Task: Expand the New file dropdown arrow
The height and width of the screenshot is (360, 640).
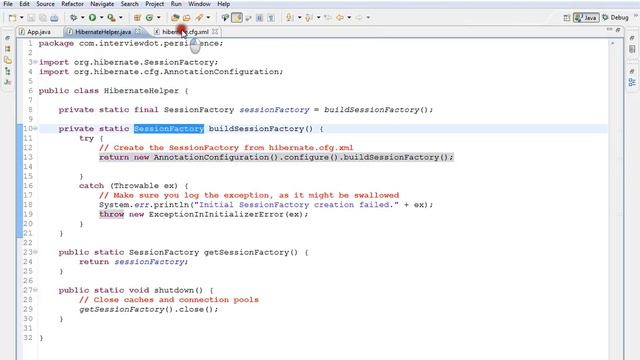Action: pyautogui.click(x=22, y=18)
